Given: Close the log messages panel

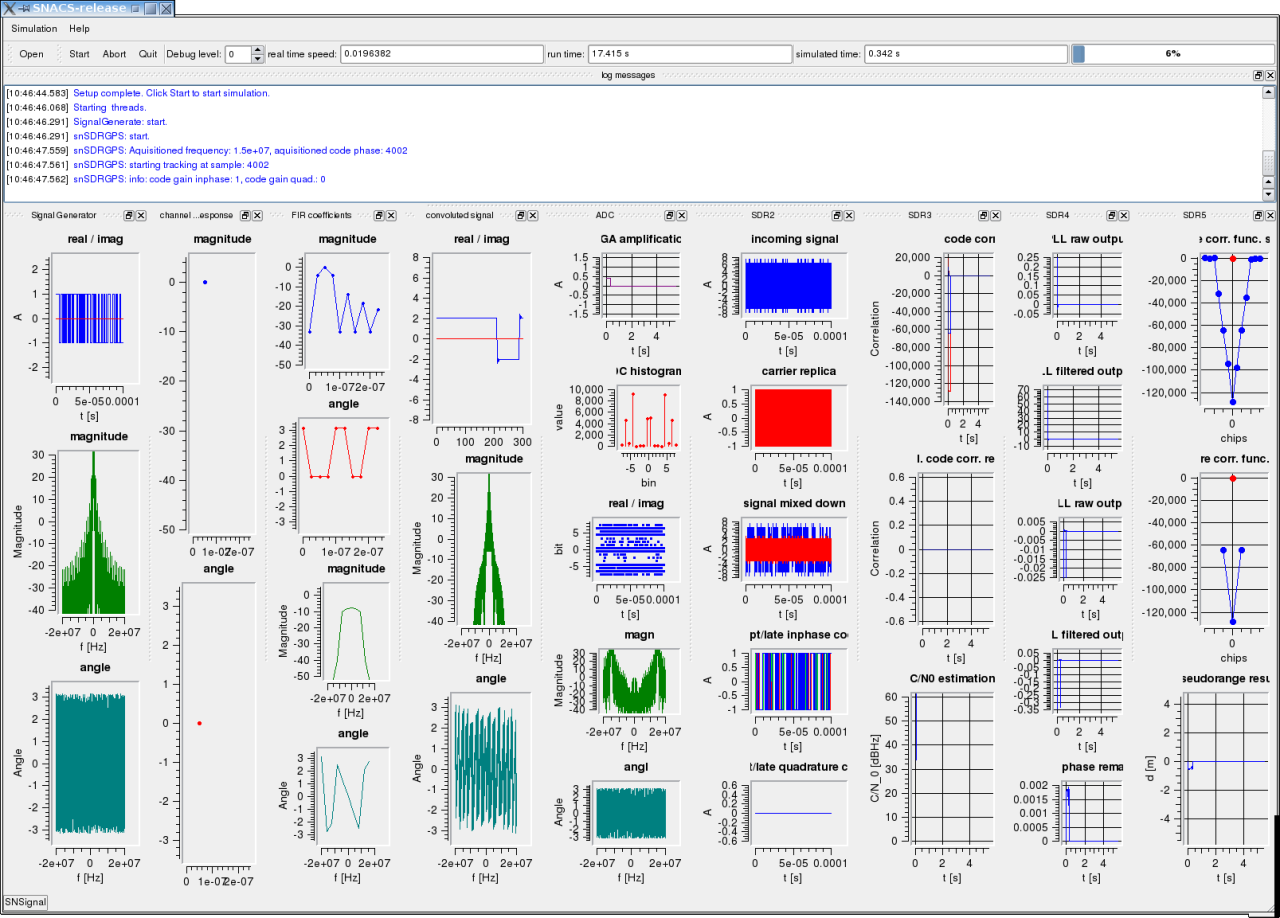Looking at the screenshot, I should 1270,75.
